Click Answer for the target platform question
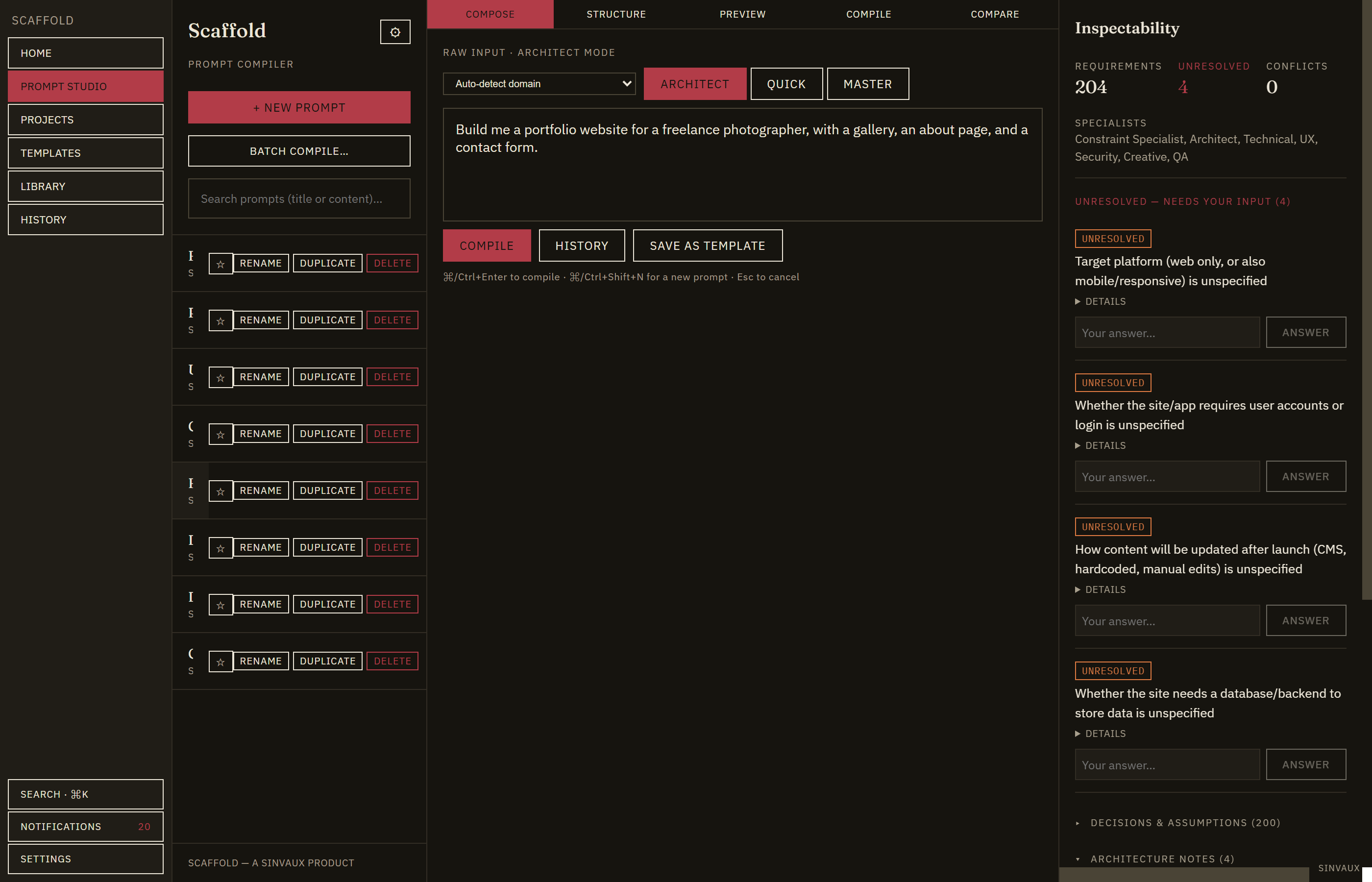Screen dimensions: 1372x882 pos(1305,332)
